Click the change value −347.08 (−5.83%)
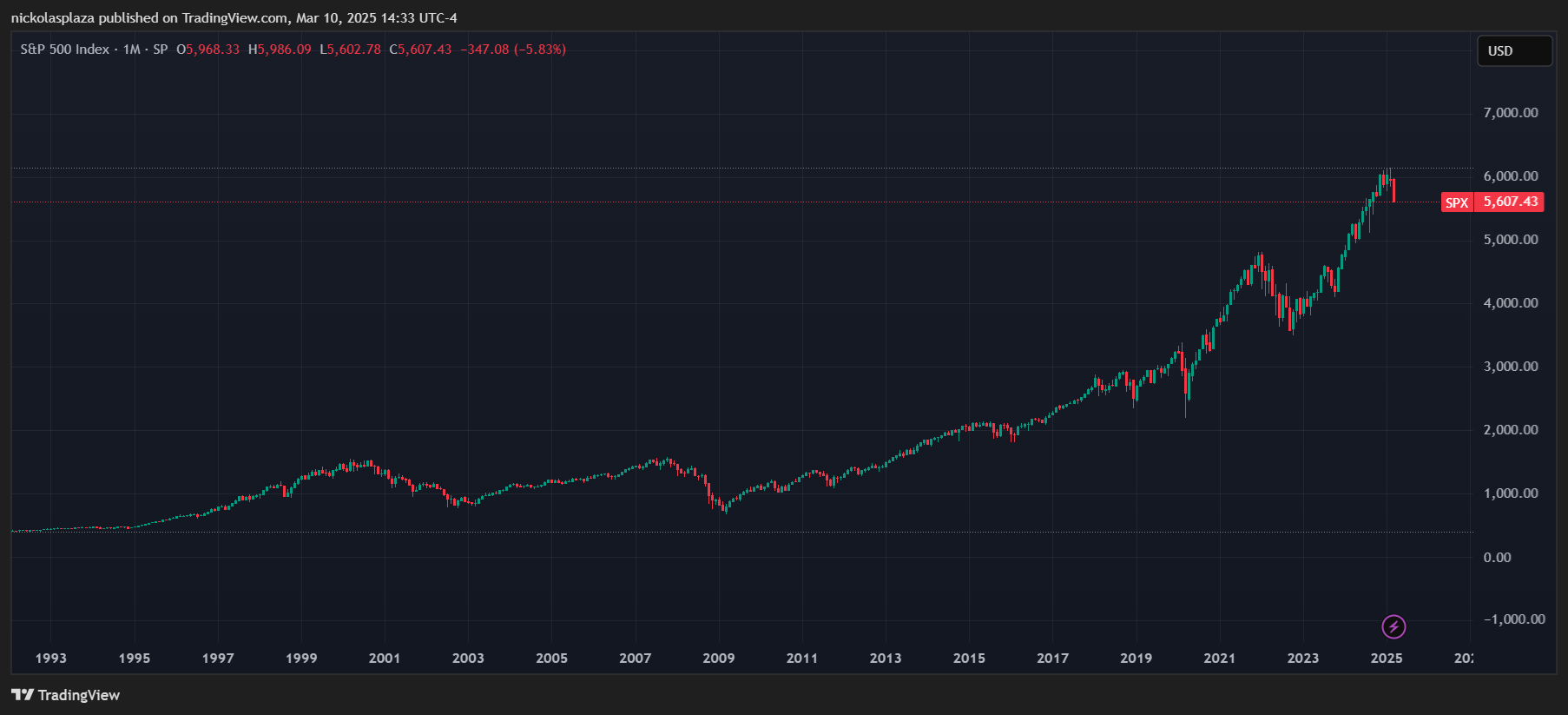Viewport: 1568px width, 715px height. [x=513, y=50]
